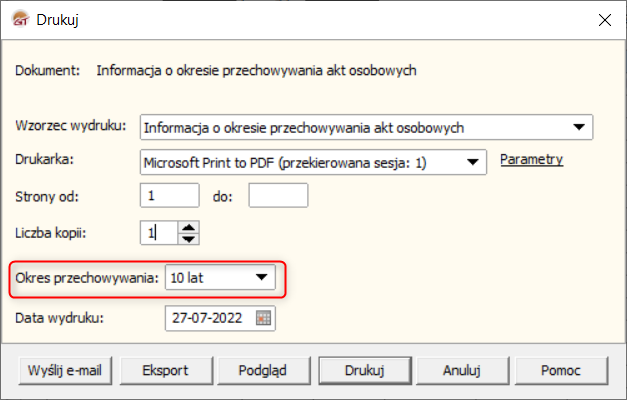The image size is (627, 400).
Task: Click the Drukuj button to print
Action: 365,370
